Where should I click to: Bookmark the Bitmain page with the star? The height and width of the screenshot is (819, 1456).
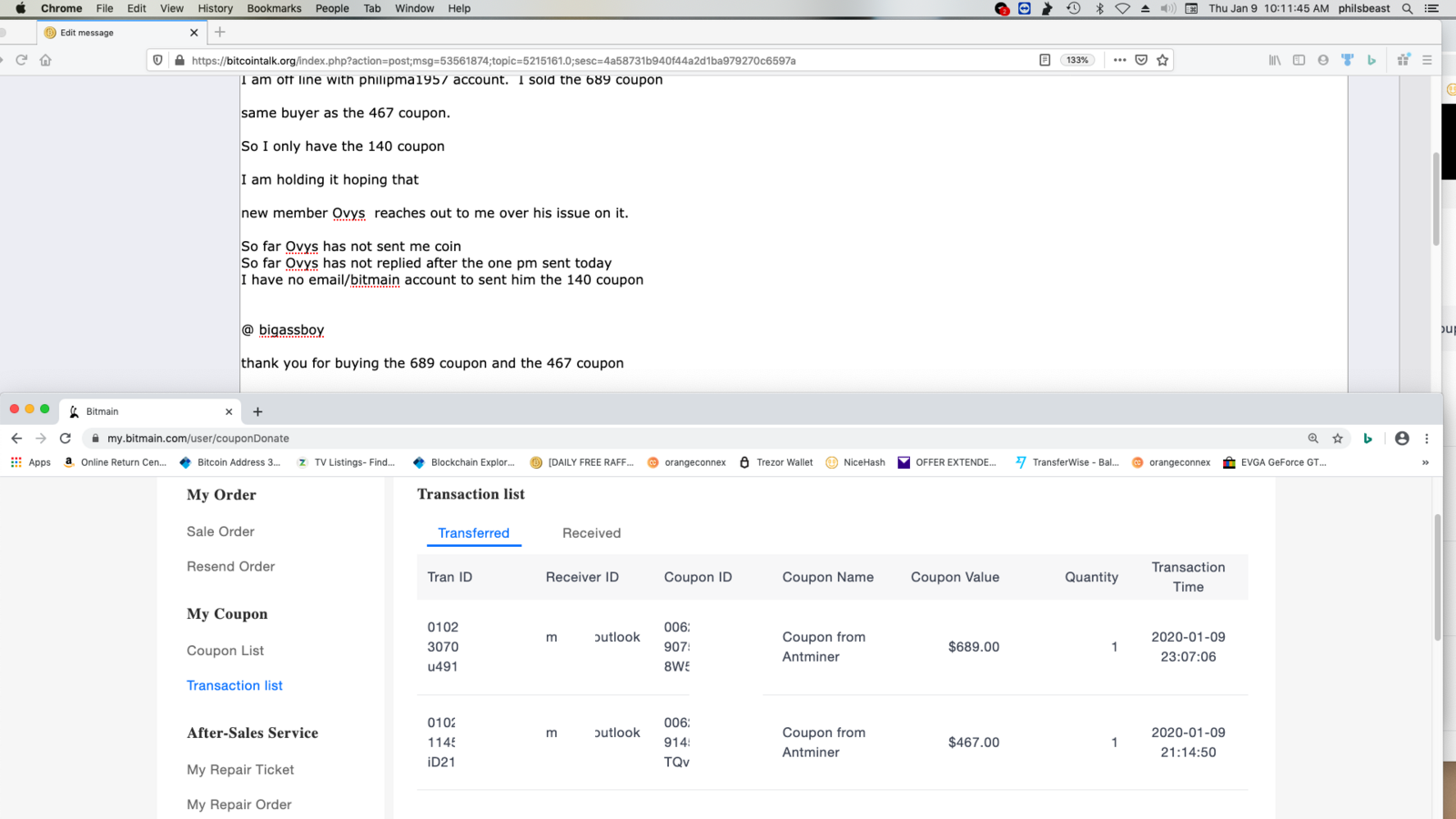[1338, 438]
